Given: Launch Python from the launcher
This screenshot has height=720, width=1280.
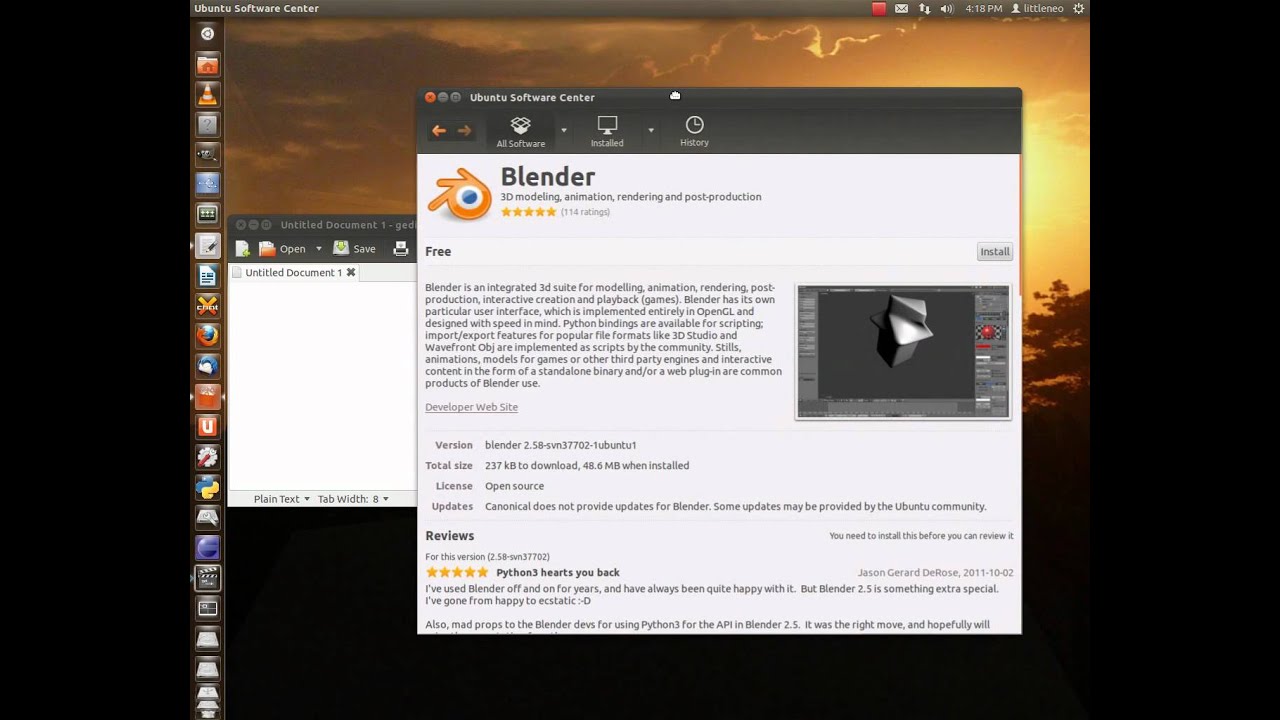Looking at the screenshot, I should click(x=207, y=487).
